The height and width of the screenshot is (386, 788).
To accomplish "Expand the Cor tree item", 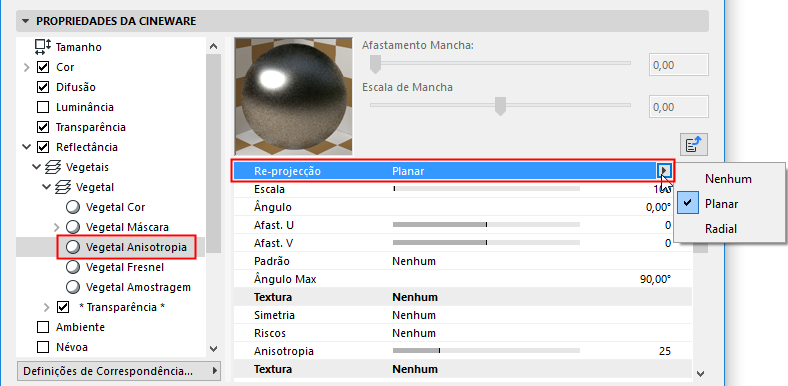I will point(27,67).
